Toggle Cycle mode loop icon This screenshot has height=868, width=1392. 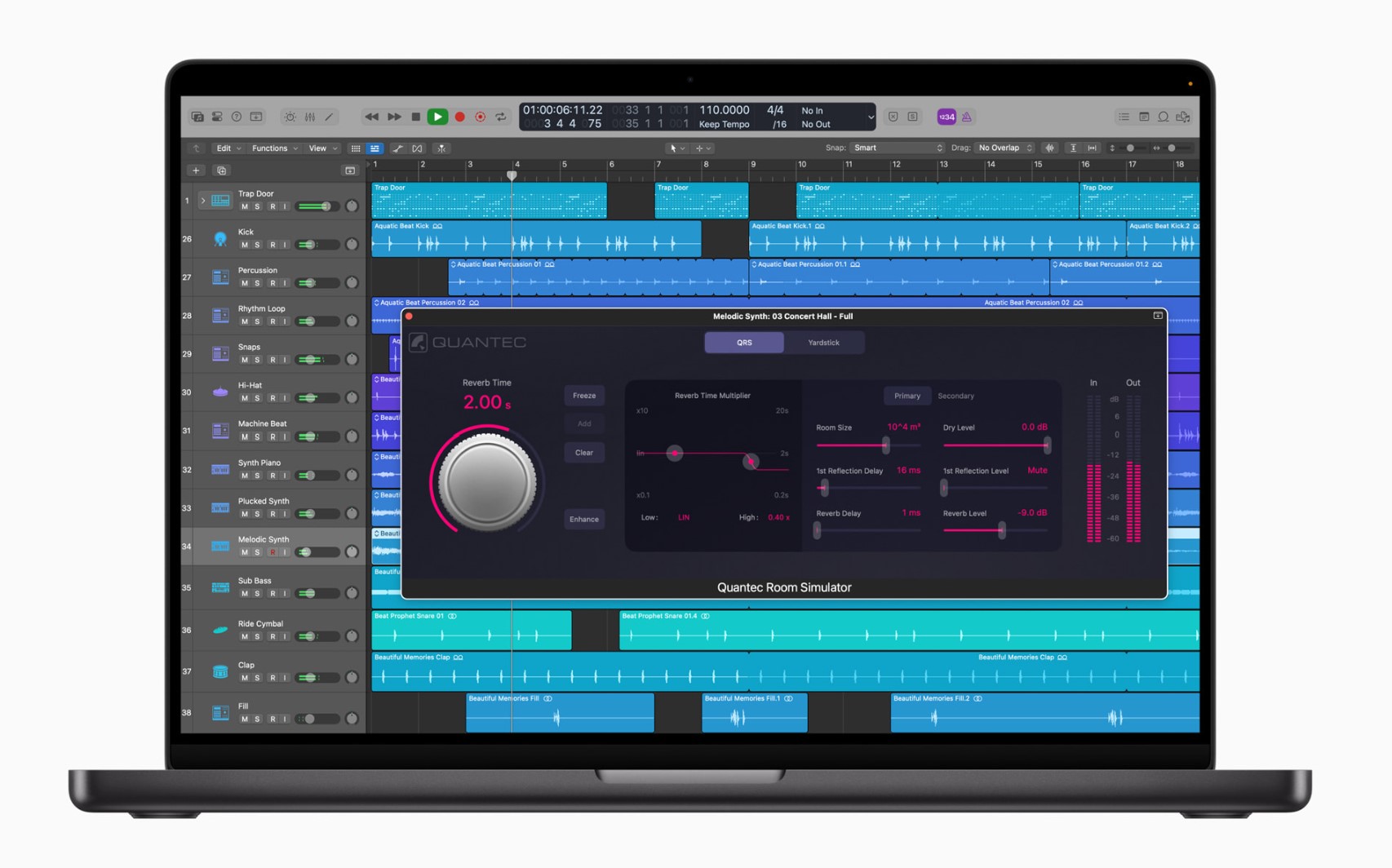pyautogui.click(x=501, y=117)
